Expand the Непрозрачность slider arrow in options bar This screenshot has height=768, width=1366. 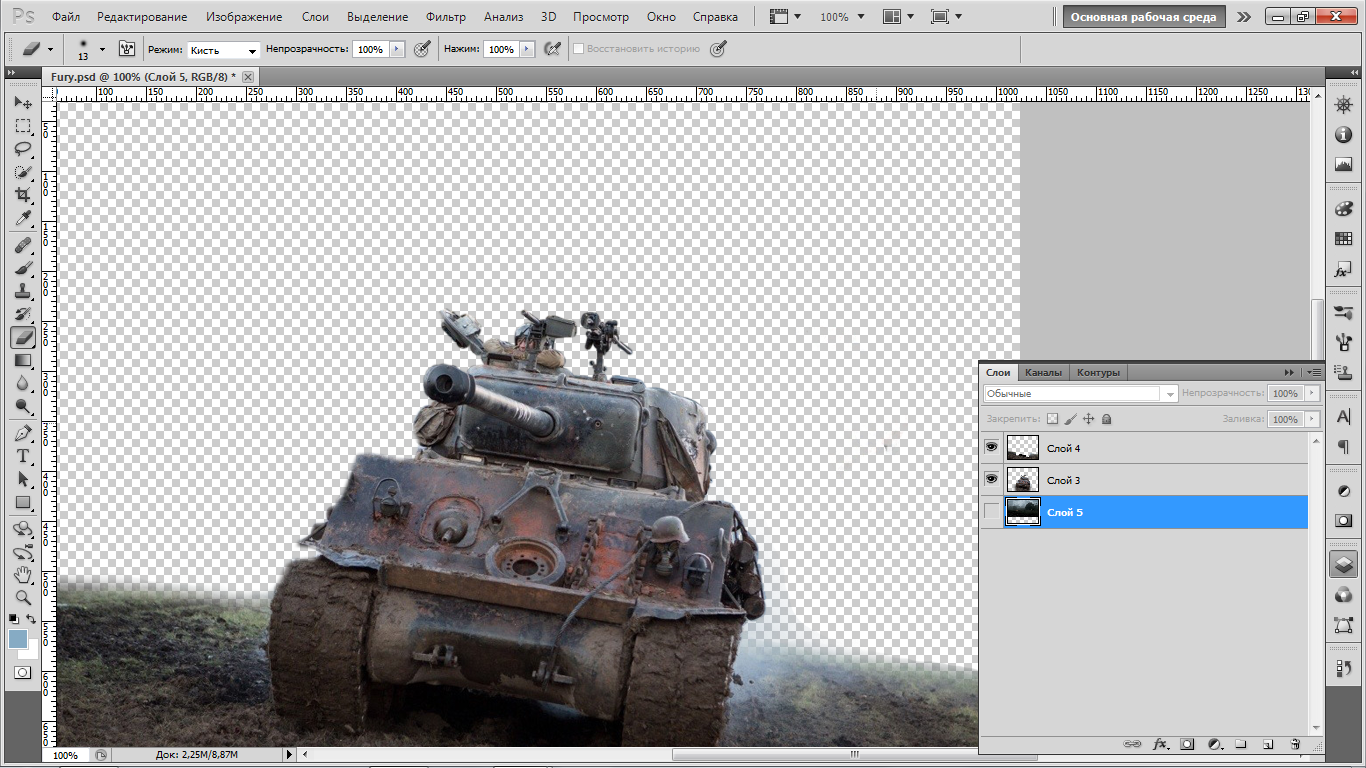pos(397,49)
